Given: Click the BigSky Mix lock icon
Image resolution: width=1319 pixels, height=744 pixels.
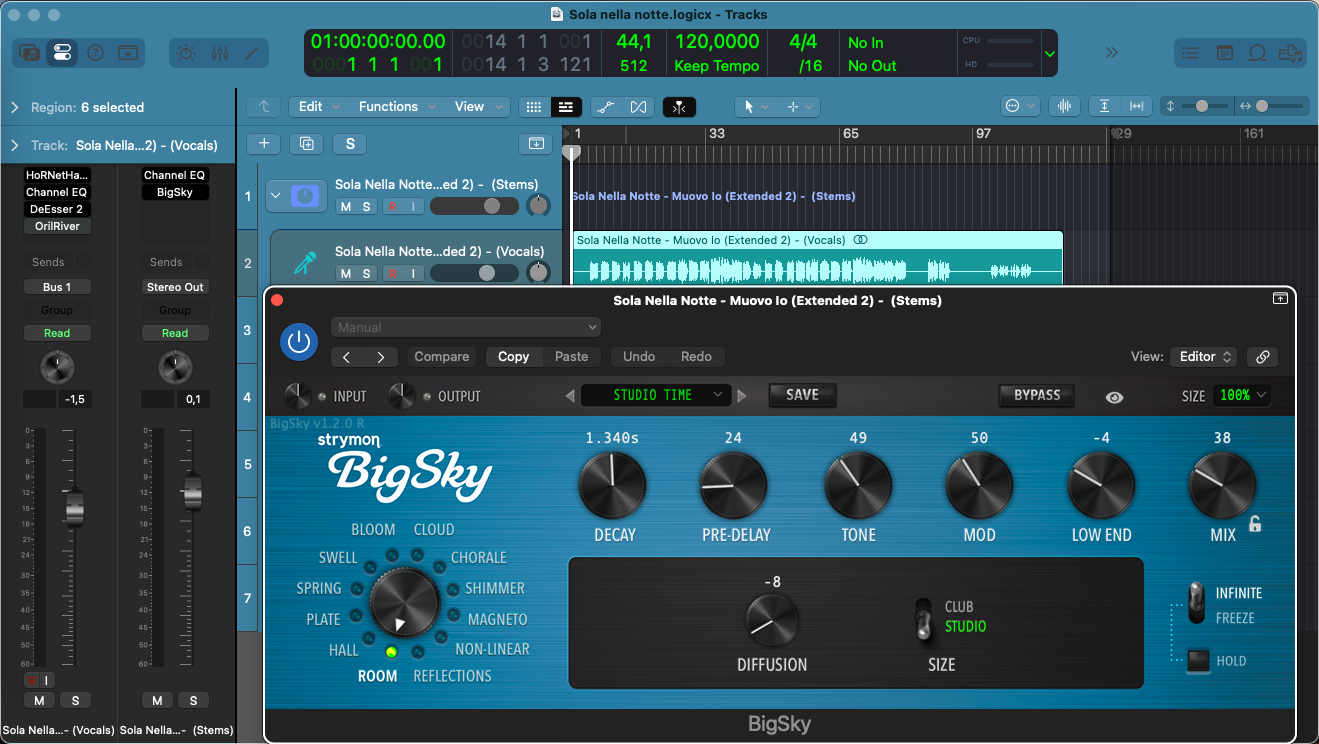Looking at the screenshot, I should click(x=1255, y=523).
